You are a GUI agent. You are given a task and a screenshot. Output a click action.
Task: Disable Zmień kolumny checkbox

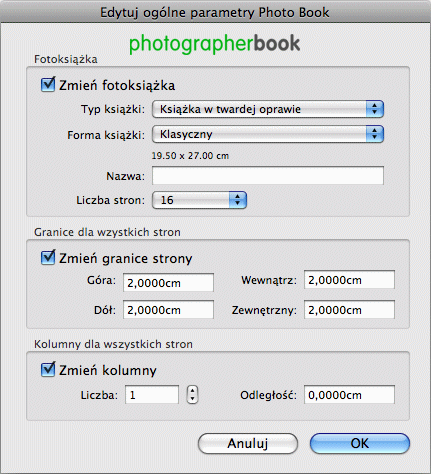[48, 369]
